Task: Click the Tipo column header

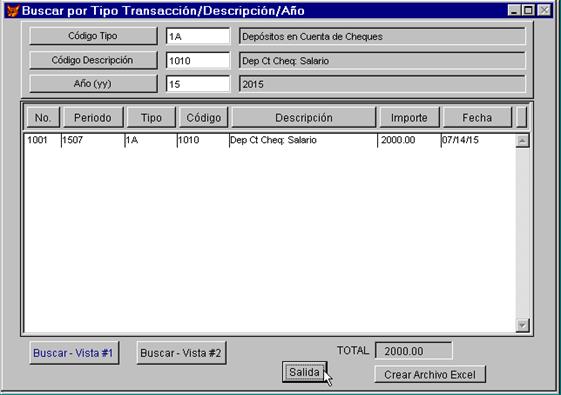Action: 151,117
